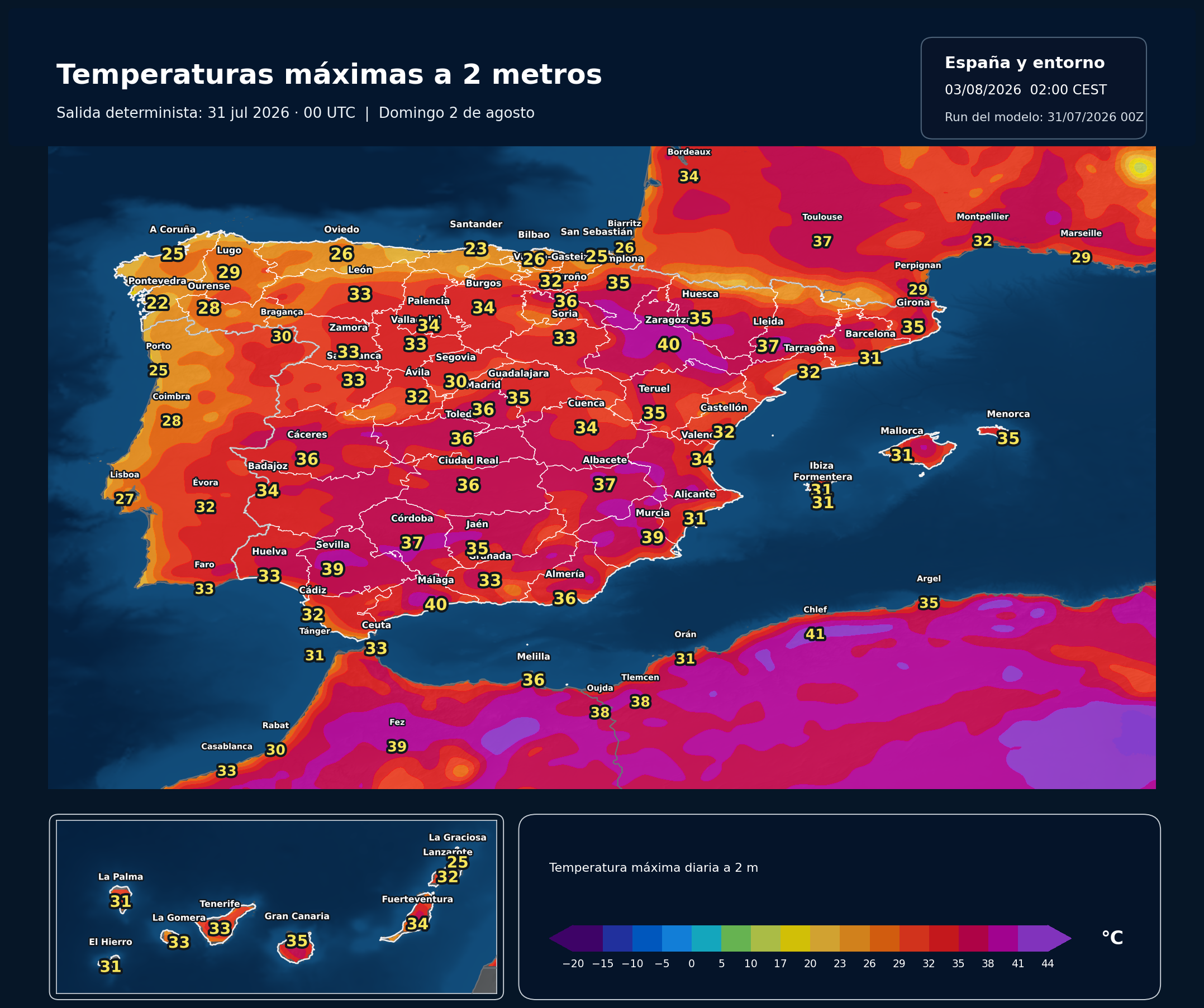Click the 'Perpignan' city label
The image size is (1204, 1008).
[918, 265]
